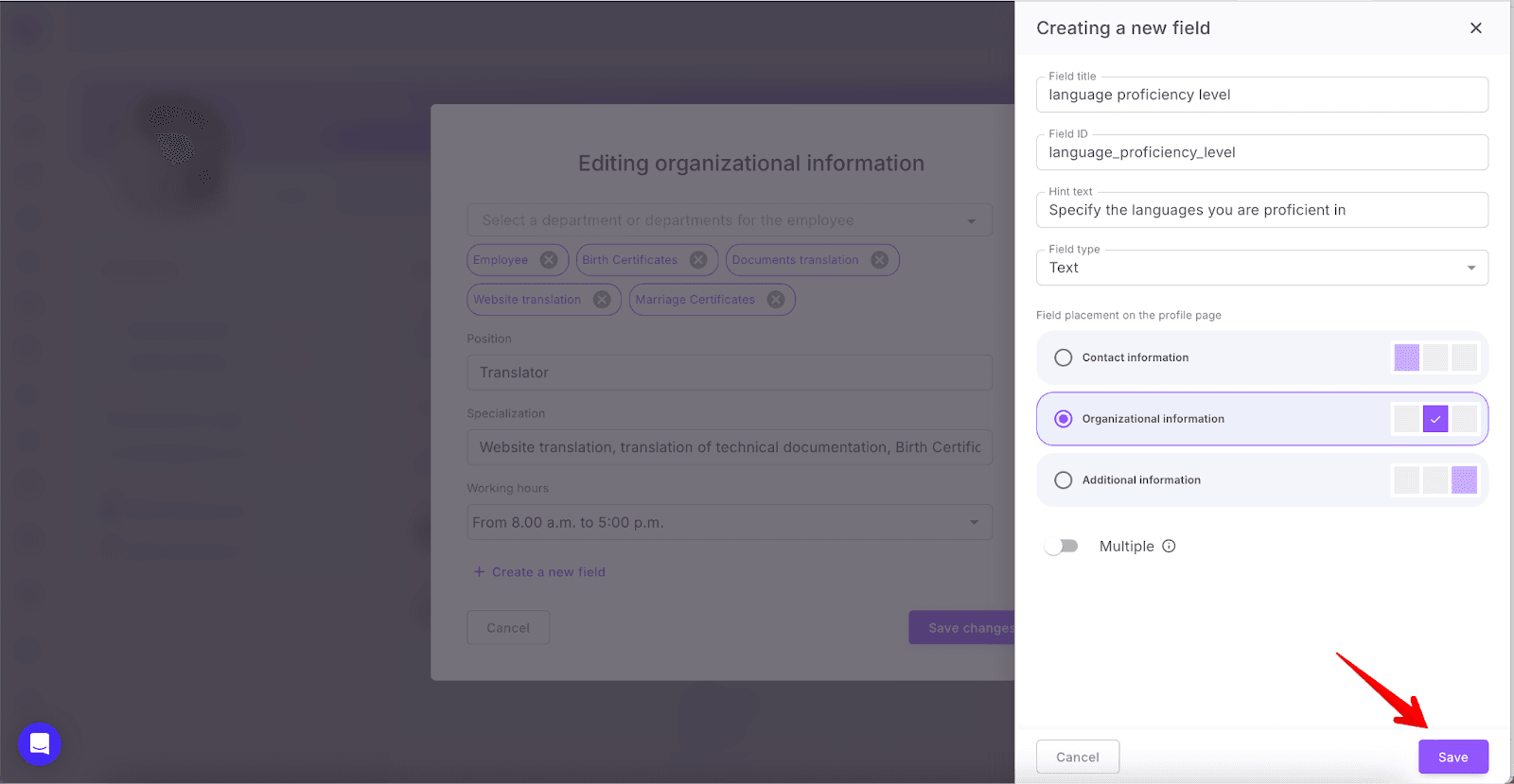Open the Working hours dropdown
Image resolution: width=1514 pixels, height=784 pixels.
click(x=974, y=522)
